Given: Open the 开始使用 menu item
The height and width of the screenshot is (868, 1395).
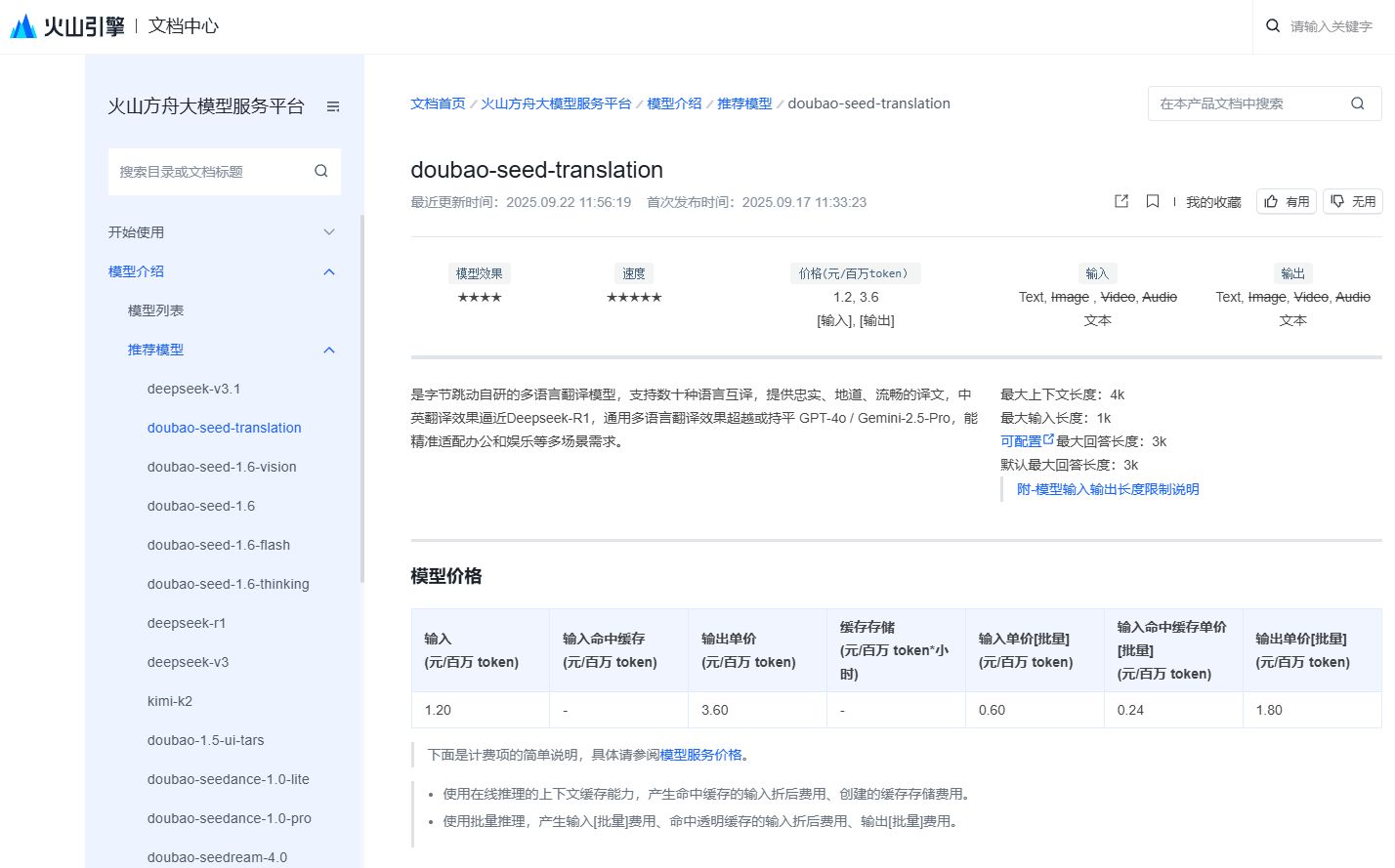Looking at the screenshot, I should [137, 232].
